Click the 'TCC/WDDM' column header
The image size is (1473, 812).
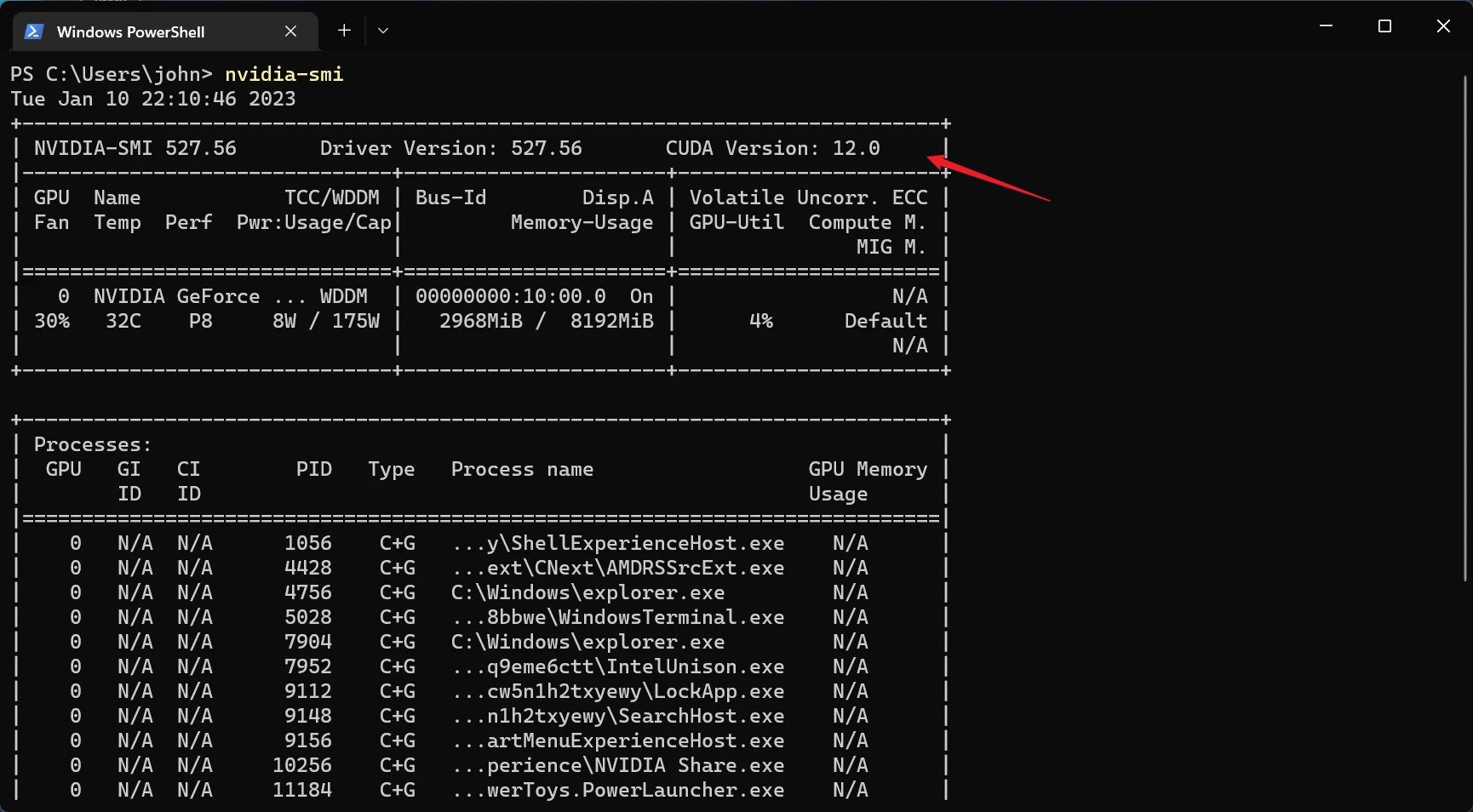coord(332,197)
